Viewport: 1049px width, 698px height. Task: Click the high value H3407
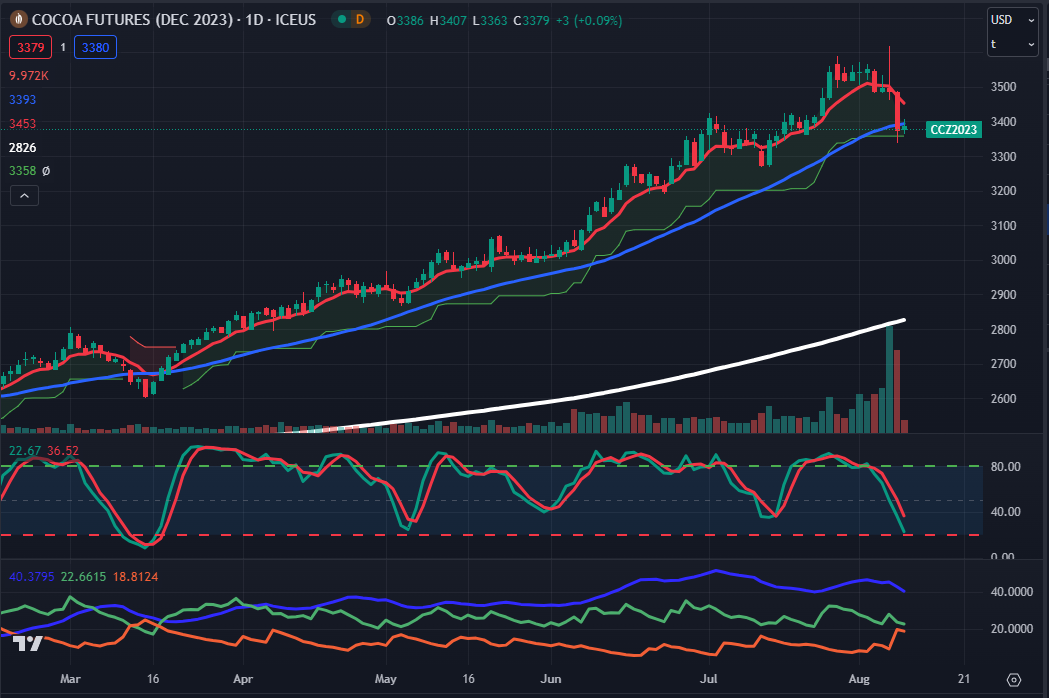tap(448, 21)
